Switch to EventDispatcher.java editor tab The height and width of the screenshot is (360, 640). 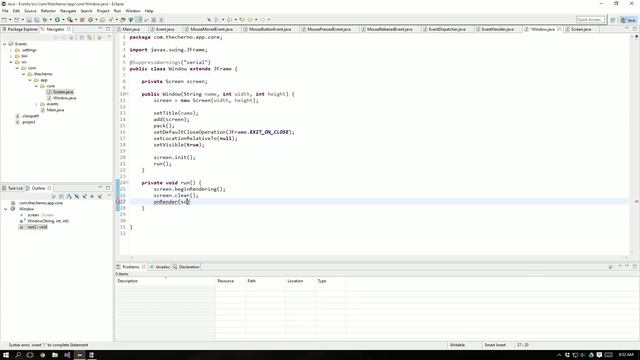447,29
